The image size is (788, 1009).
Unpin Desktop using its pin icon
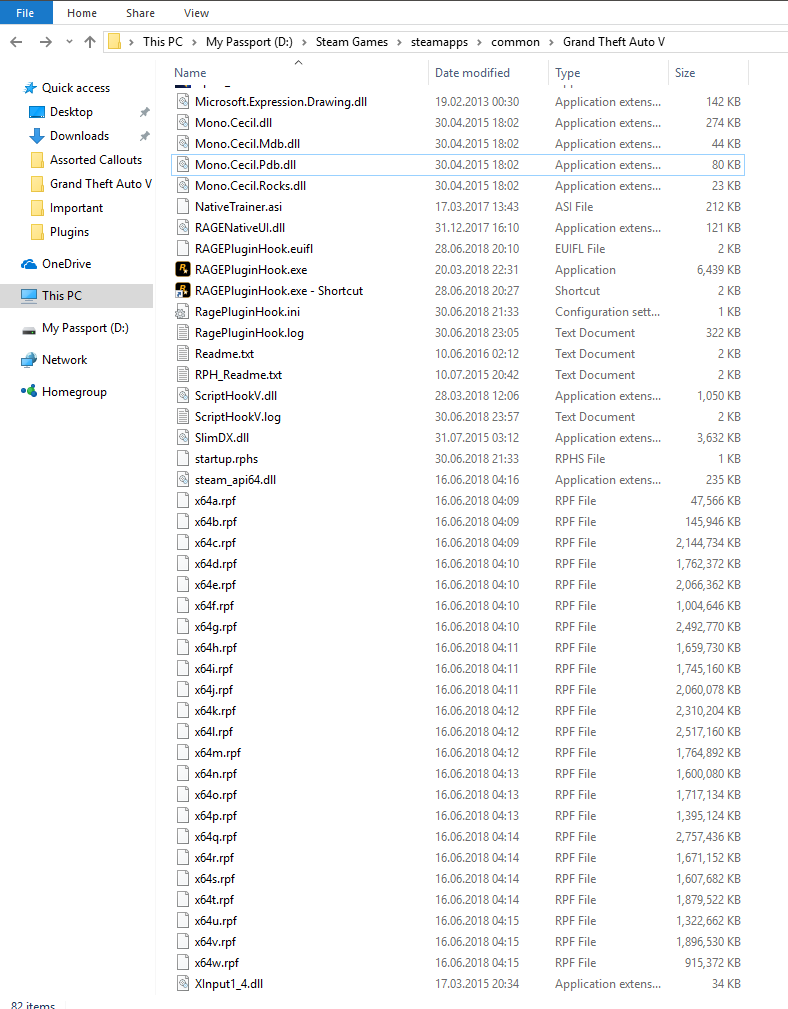(145, 112)
